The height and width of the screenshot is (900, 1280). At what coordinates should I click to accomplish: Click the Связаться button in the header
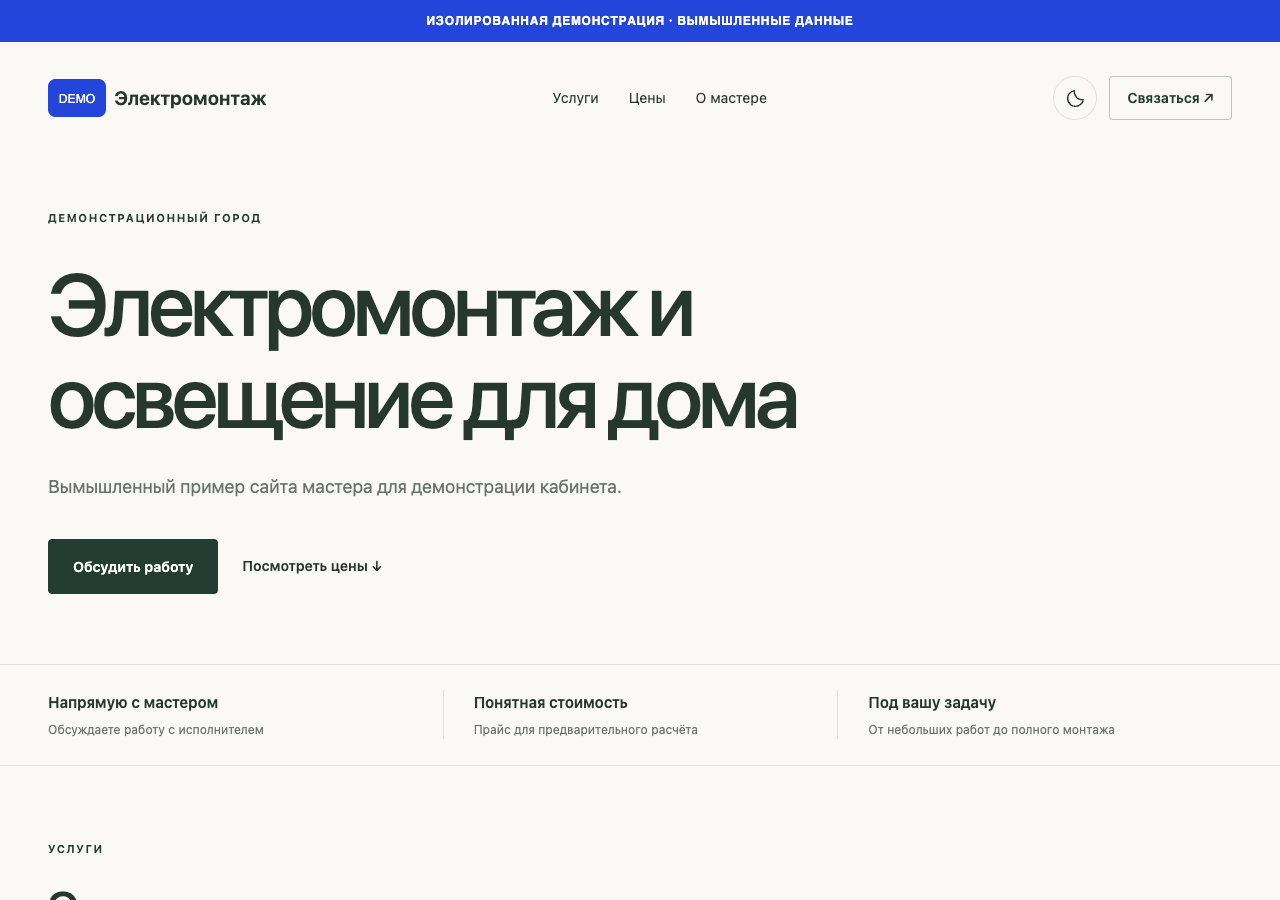coord(1170,98)
